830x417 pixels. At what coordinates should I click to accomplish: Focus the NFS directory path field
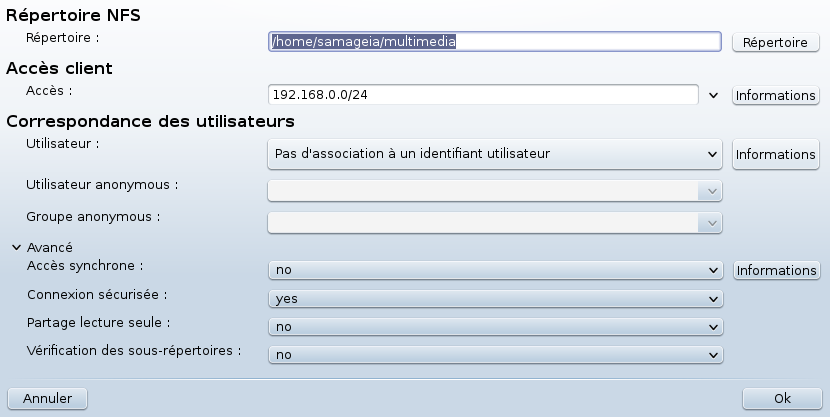tap(494, 41)
